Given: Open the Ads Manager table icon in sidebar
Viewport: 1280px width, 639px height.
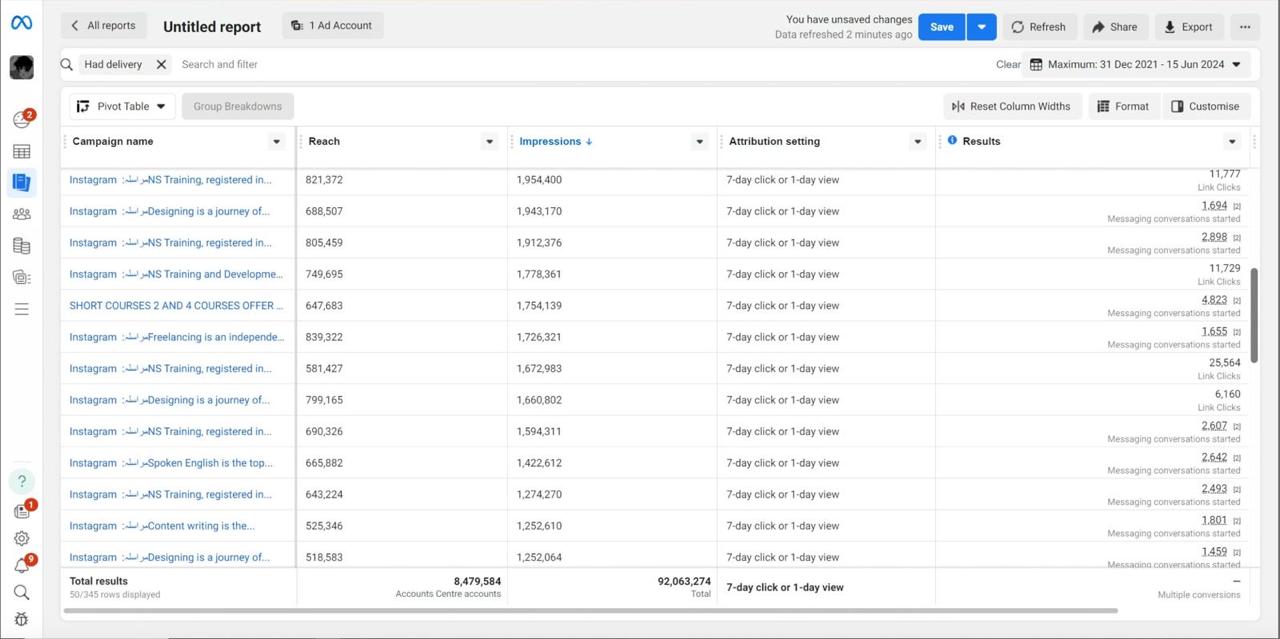Looking at the screenshot, I should pyautogui.click(x=21, y=152).
